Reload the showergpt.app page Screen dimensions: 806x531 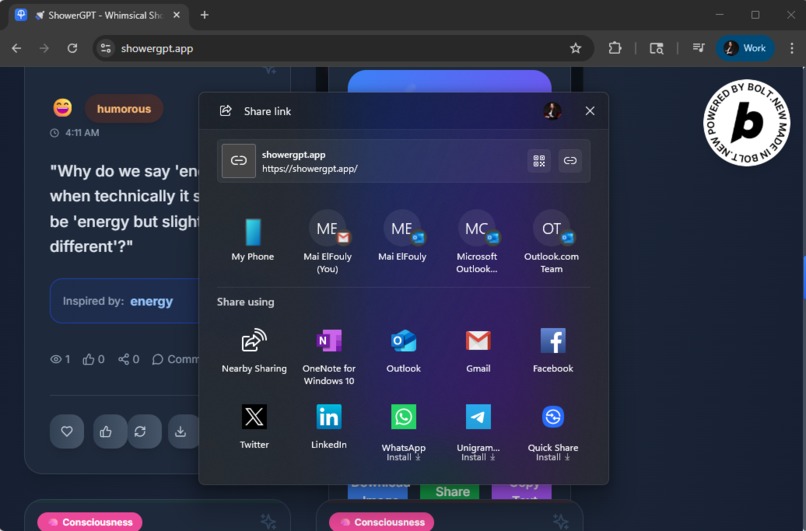(x=72, y=48)
